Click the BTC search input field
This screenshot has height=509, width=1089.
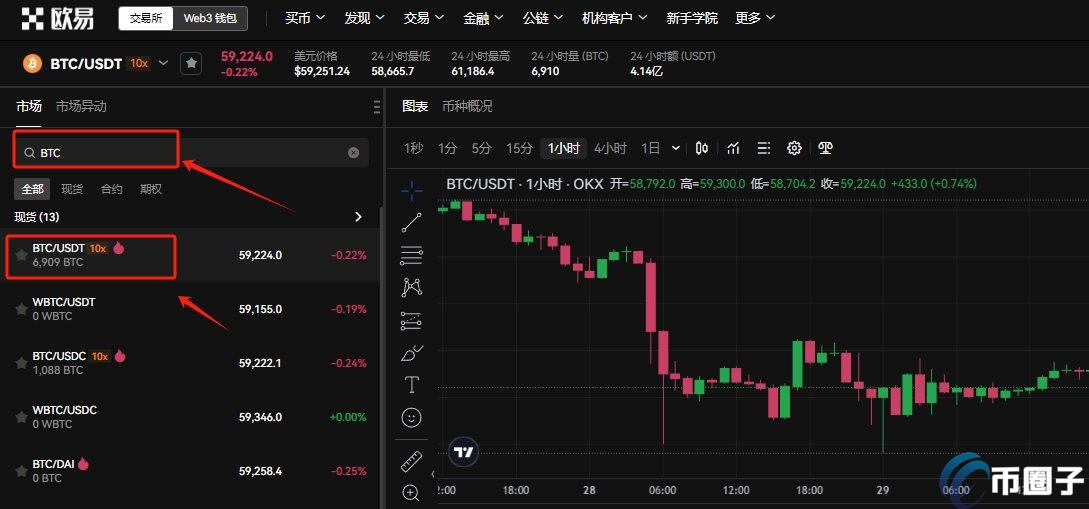coord(192,153)
